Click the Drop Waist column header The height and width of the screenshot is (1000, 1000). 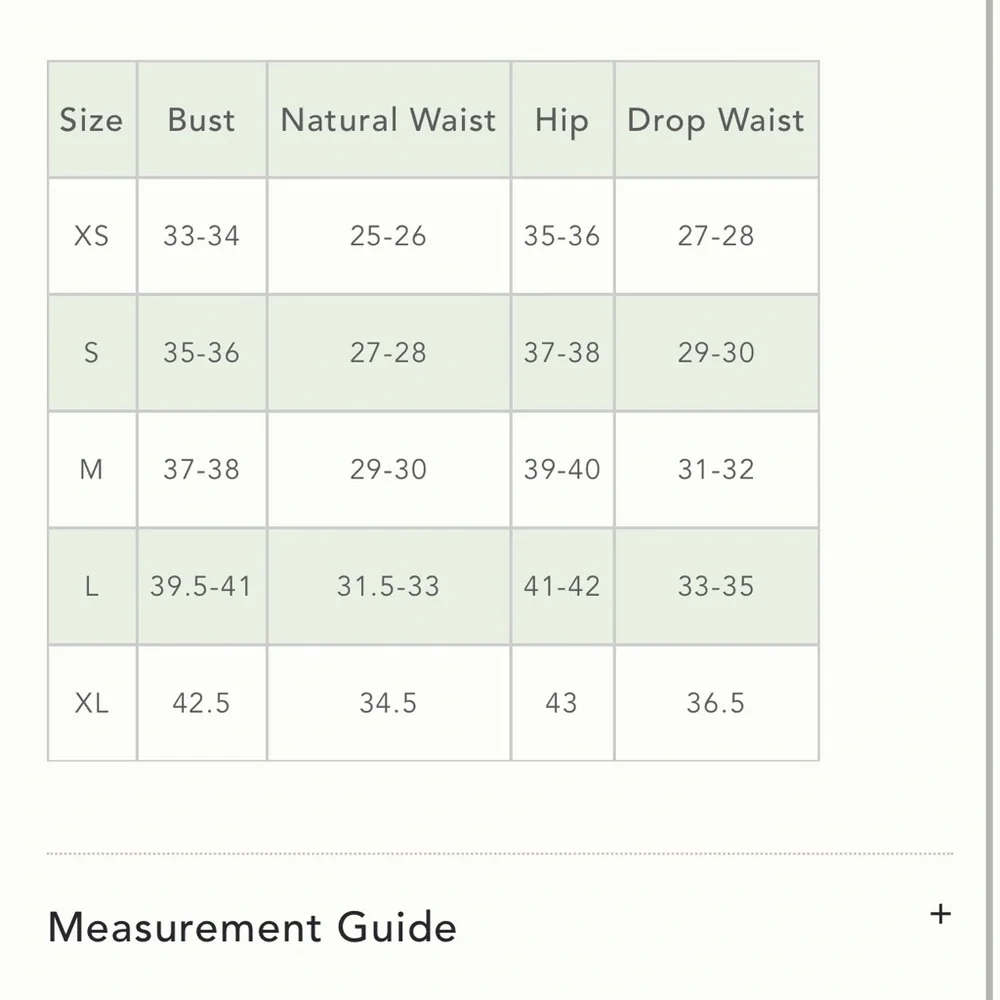pyautogui.click(x=716, y=121)
